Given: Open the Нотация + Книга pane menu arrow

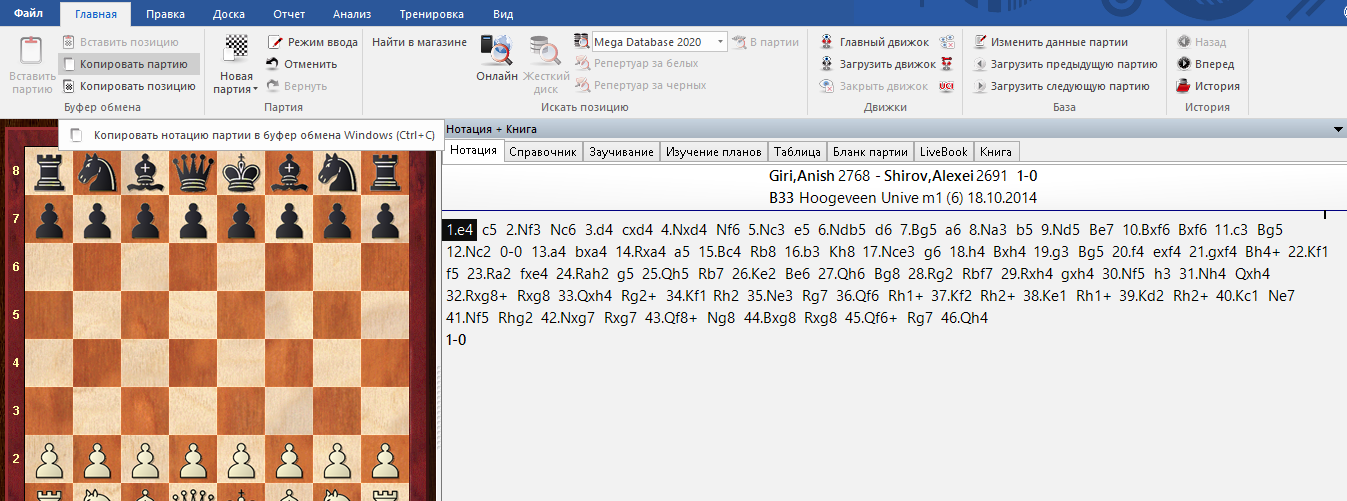Looking at the screenshot, I should pyautogui.click(x=1338, y=129).
